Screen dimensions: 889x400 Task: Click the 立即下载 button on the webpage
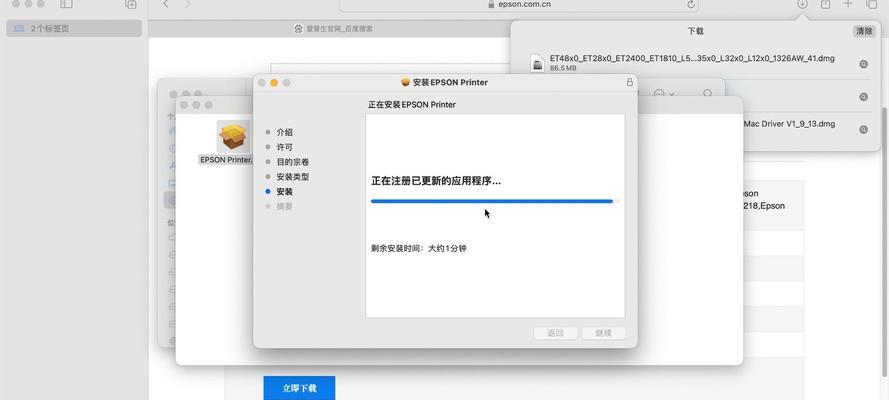(x=299, y=388)
